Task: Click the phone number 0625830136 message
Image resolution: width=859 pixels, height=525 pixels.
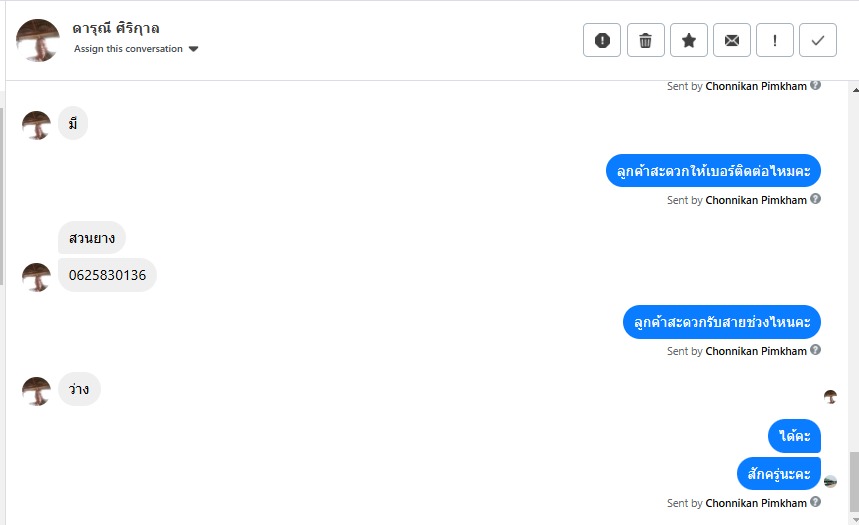Action: pos(107,275)
